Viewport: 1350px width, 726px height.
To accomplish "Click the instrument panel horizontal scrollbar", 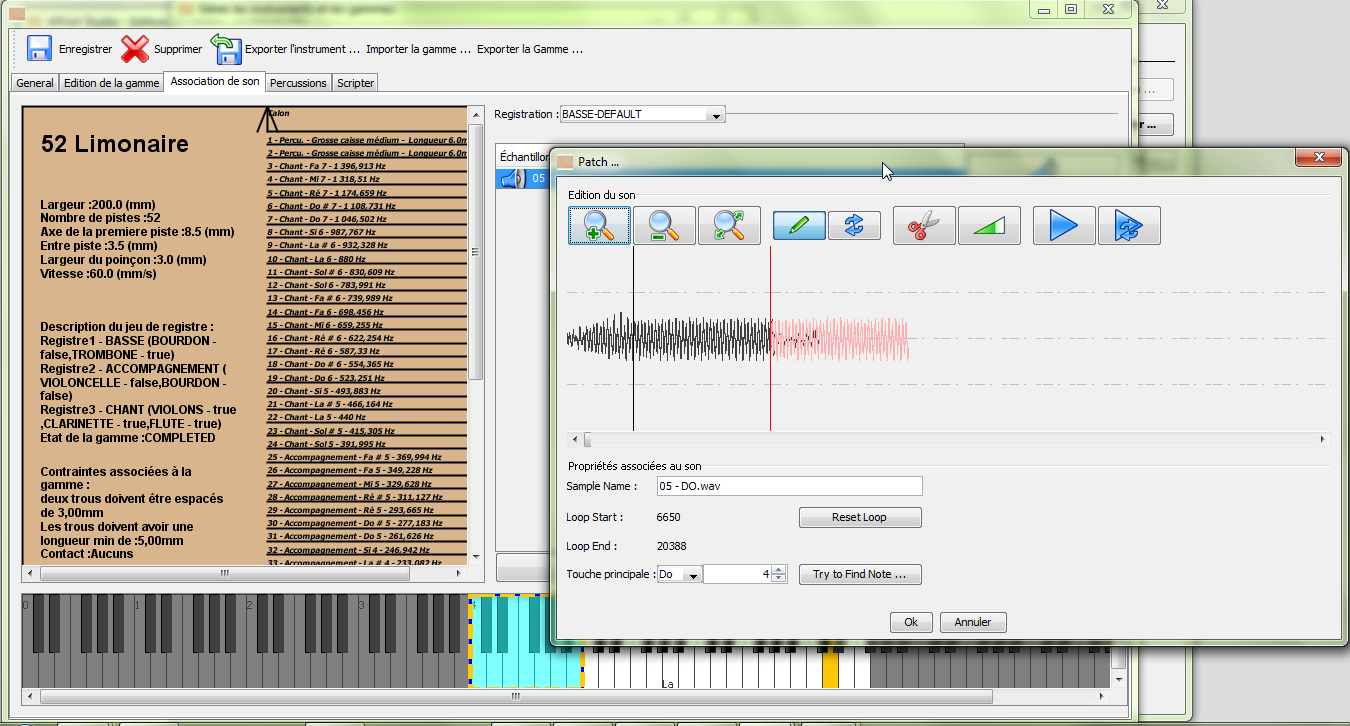I will [x=225, y=574].
